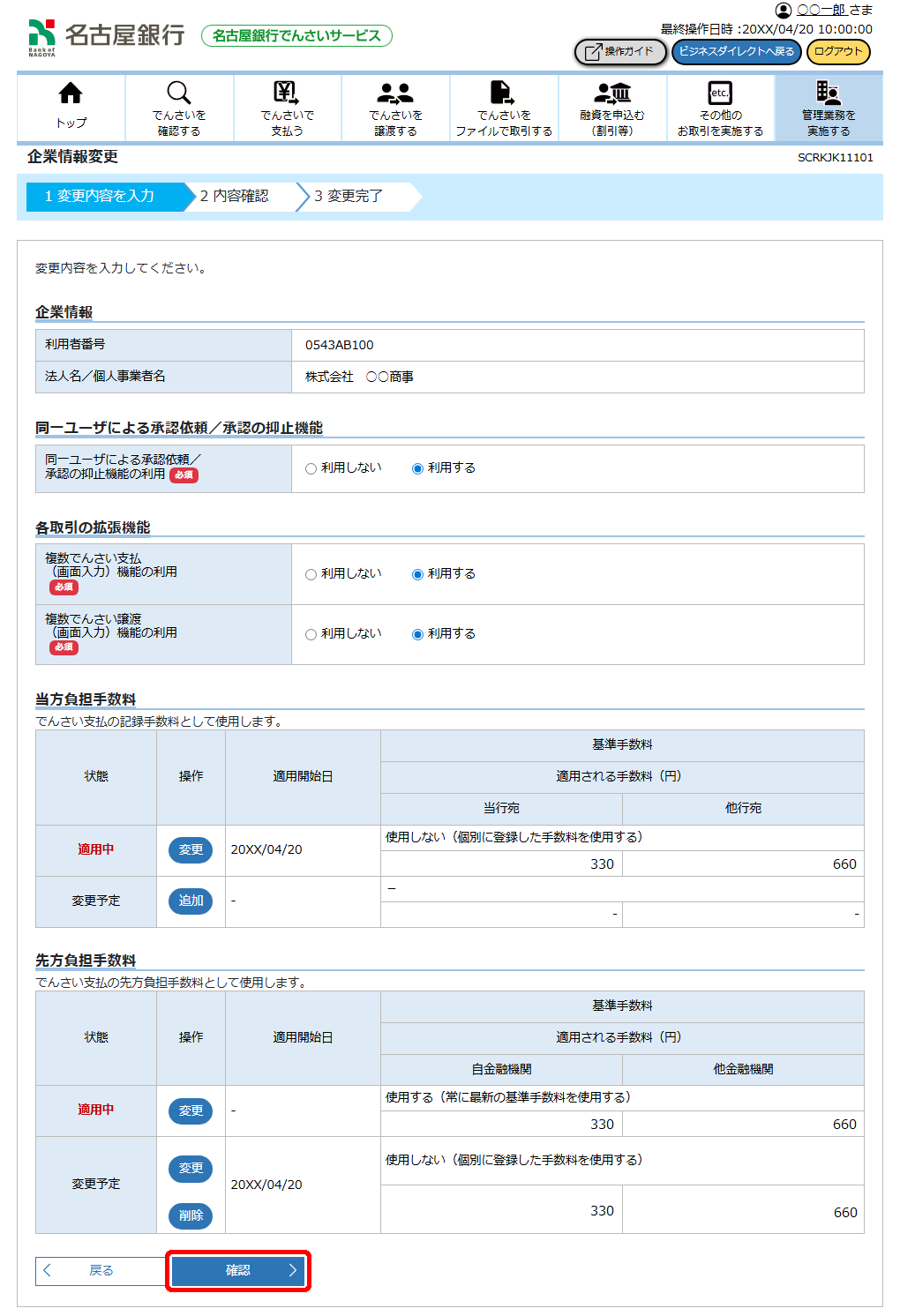Click ログアウト to sign out
This screenshot has height=1316, width=900.
point(838,52)
